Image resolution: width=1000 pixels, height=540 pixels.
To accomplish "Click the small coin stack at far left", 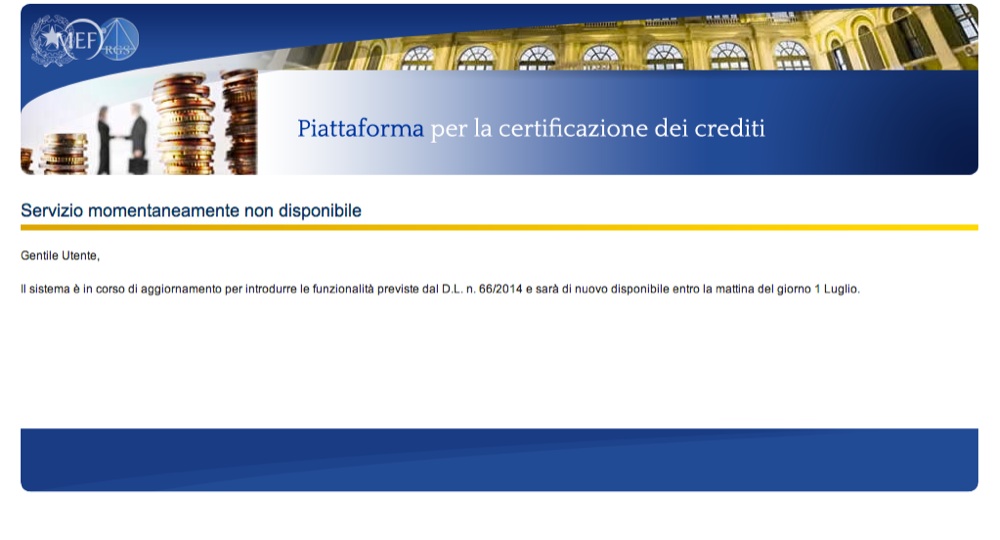I will 64,153.
